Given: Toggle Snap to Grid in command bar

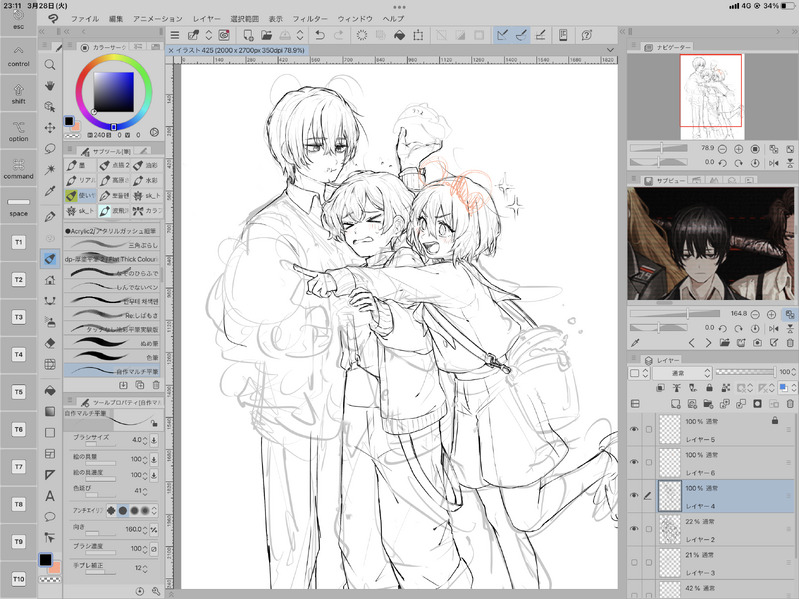Looking at the screenshot, I should point(540,35).
